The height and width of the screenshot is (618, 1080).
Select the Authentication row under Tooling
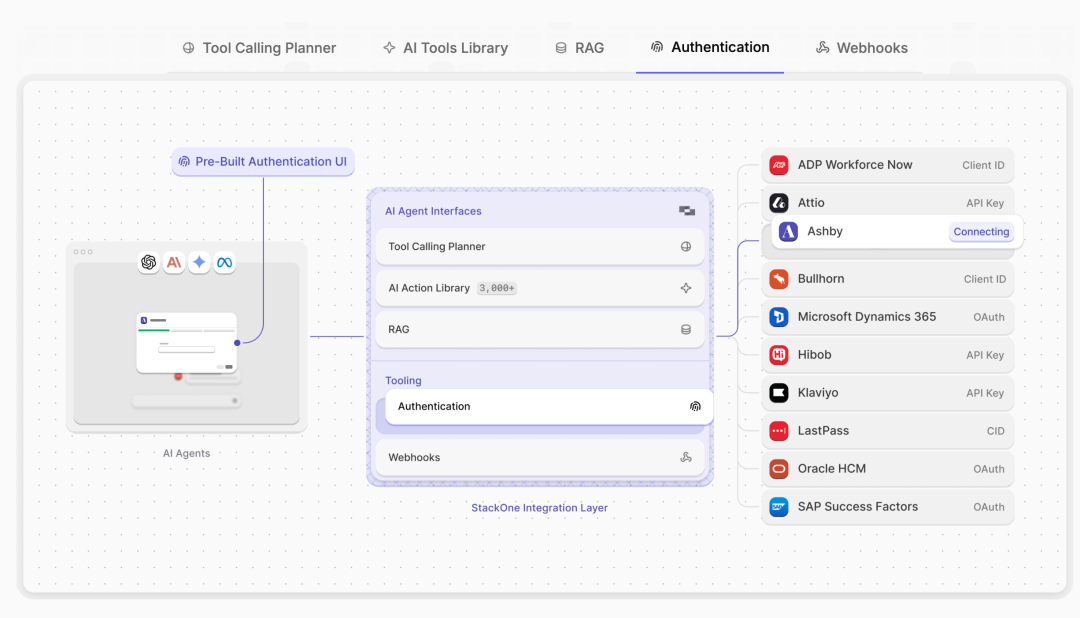pos(549,406)
